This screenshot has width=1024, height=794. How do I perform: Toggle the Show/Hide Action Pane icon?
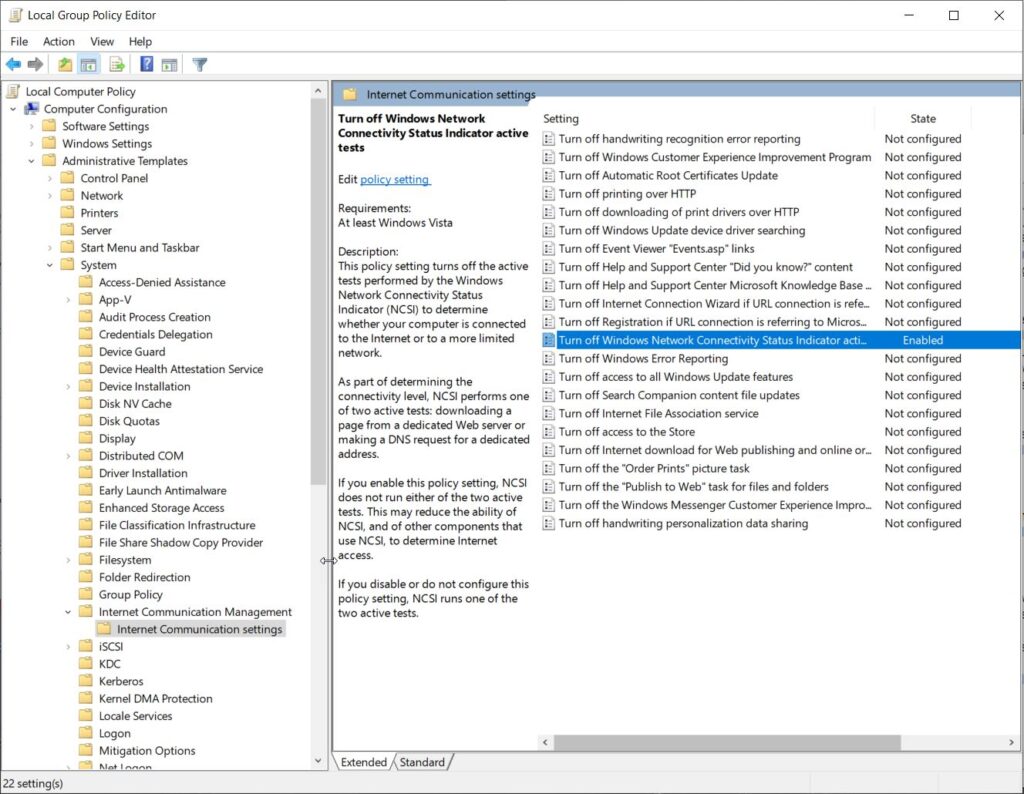click(x=169, y=65)
